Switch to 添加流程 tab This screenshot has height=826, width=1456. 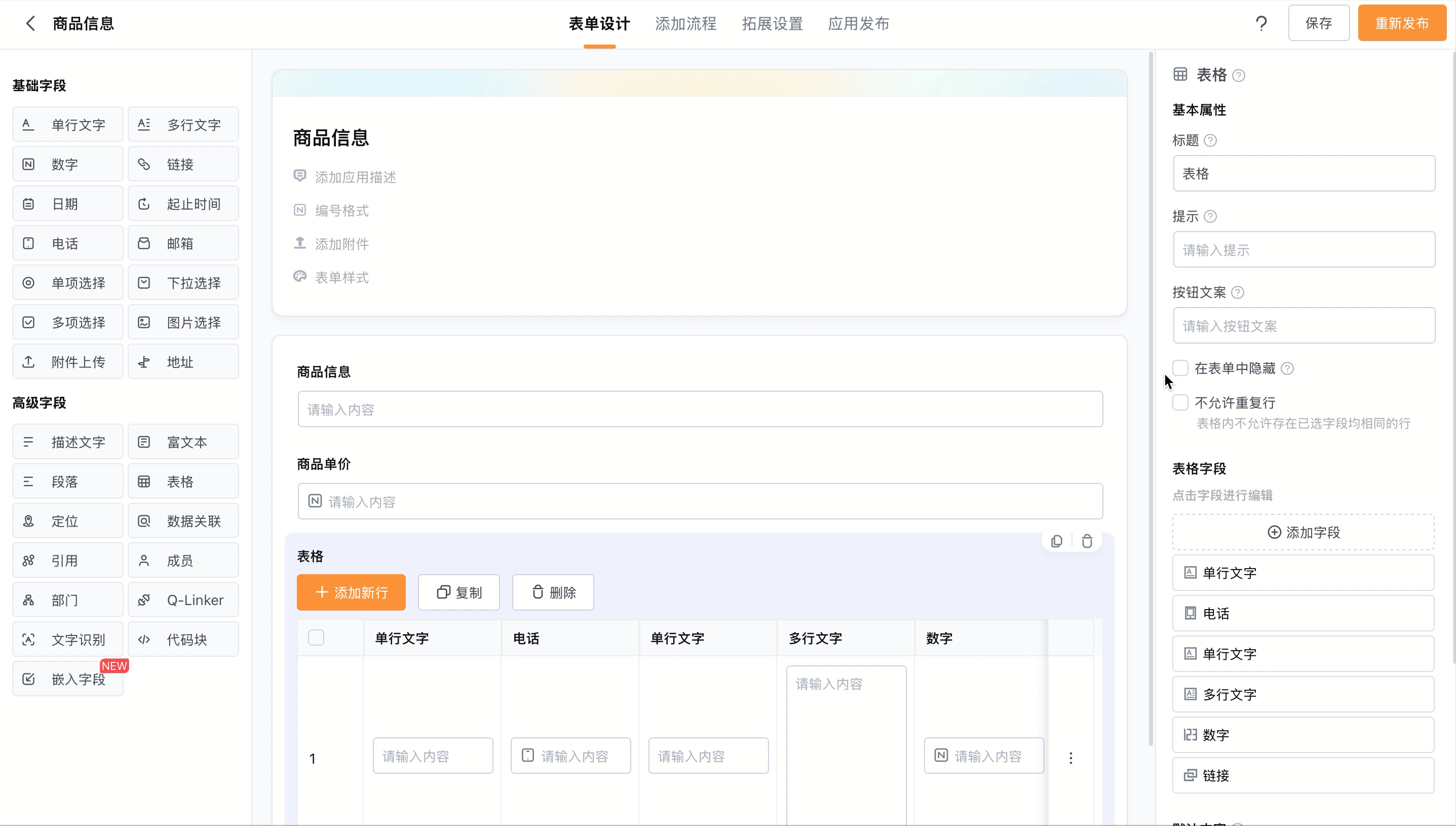[685, 24]
